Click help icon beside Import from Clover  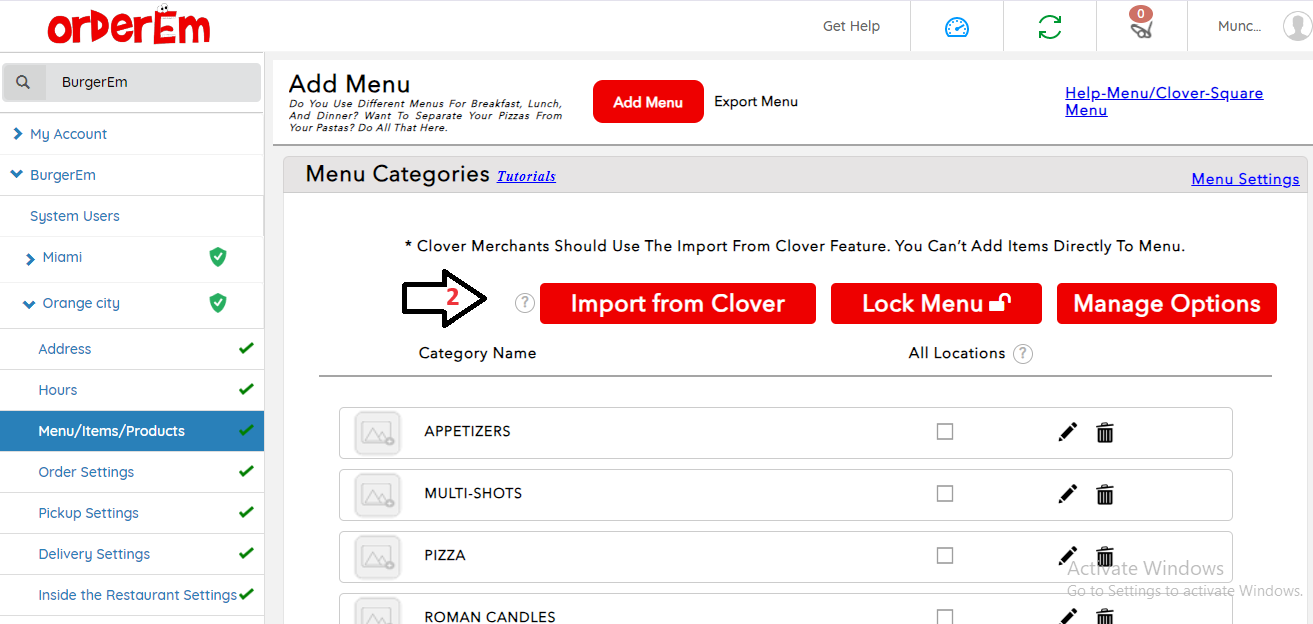tap(525, 303)
